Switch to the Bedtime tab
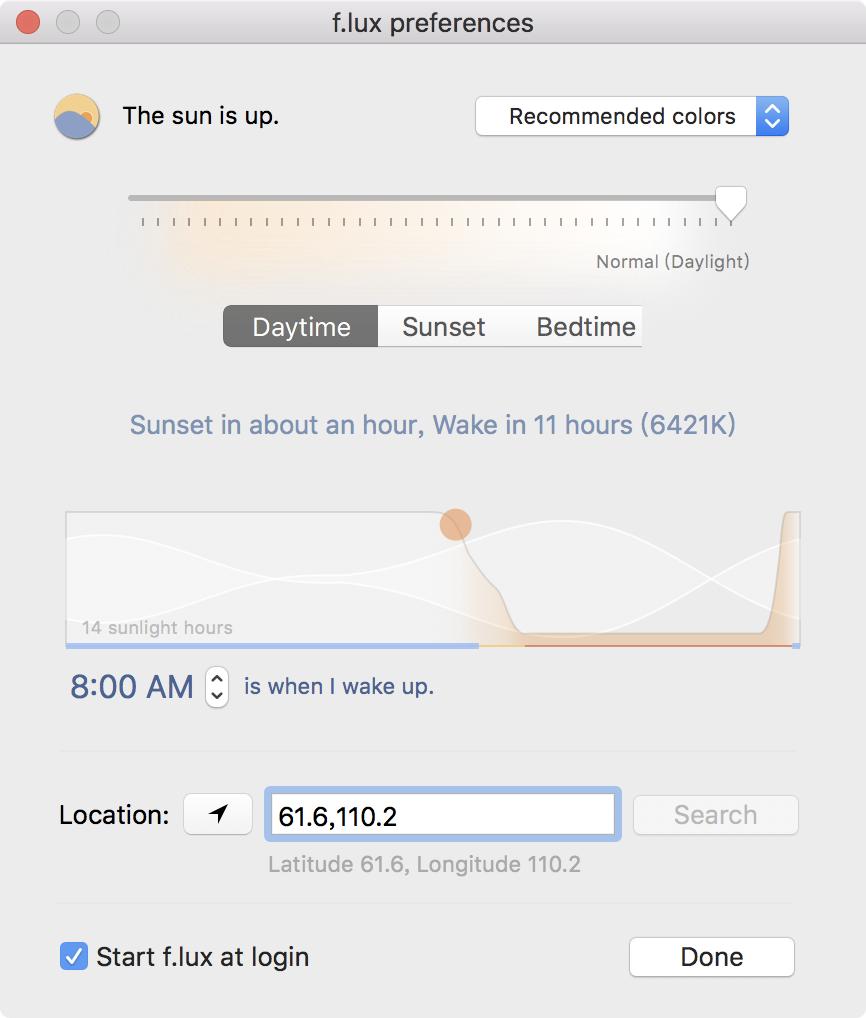Viewport: 866px width, 1018px height. point(586,327)
